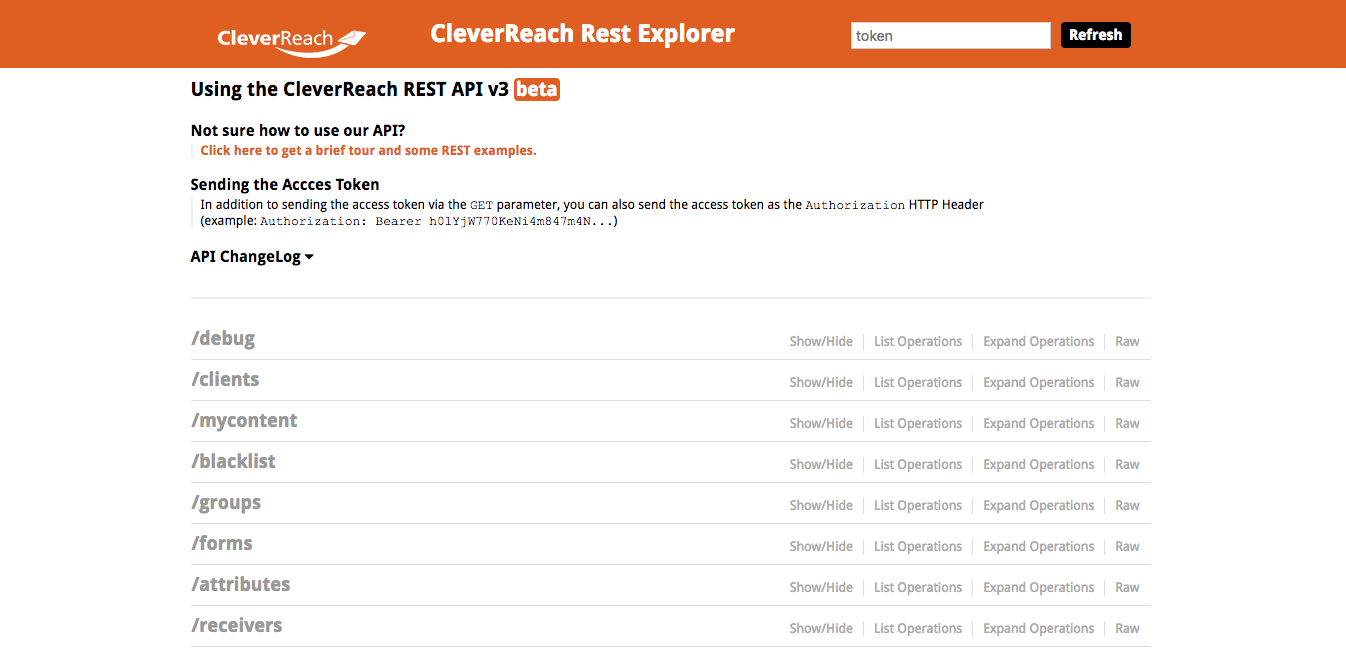Expand the API ChangeLog section
The image size is (1346, 652).
tap(252, 257)
